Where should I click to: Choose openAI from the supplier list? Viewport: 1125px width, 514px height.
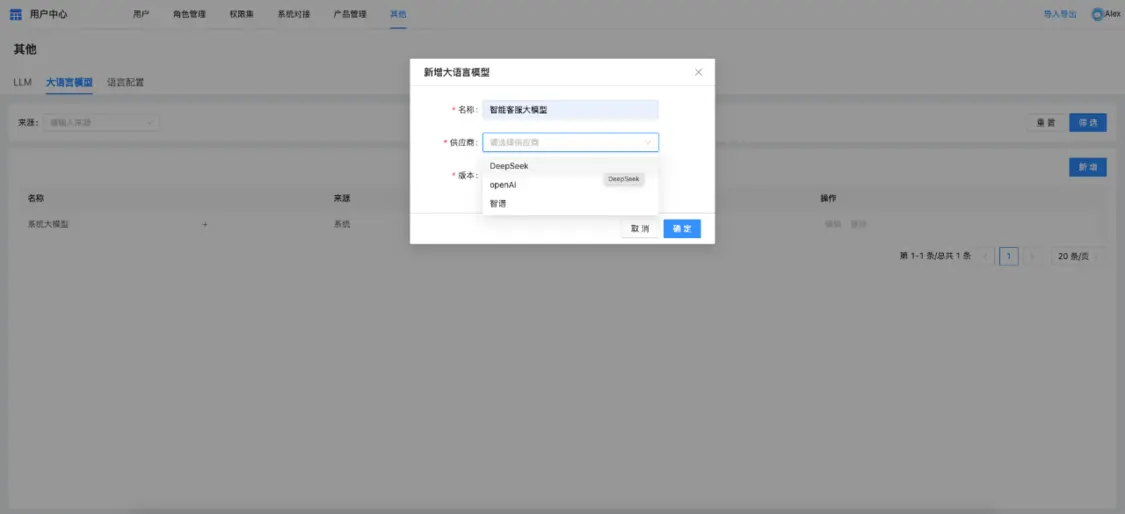click(503, 185)
